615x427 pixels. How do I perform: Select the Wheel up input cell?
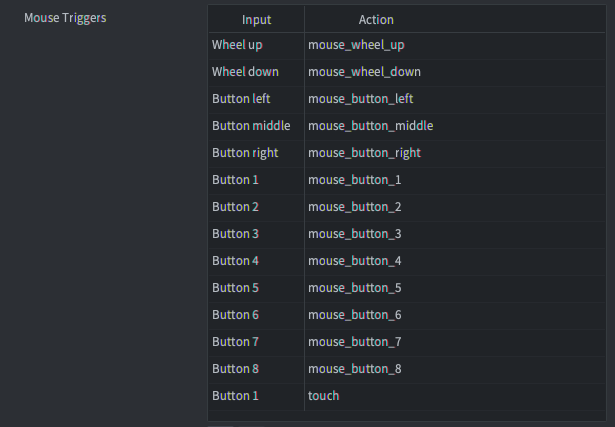256,45
